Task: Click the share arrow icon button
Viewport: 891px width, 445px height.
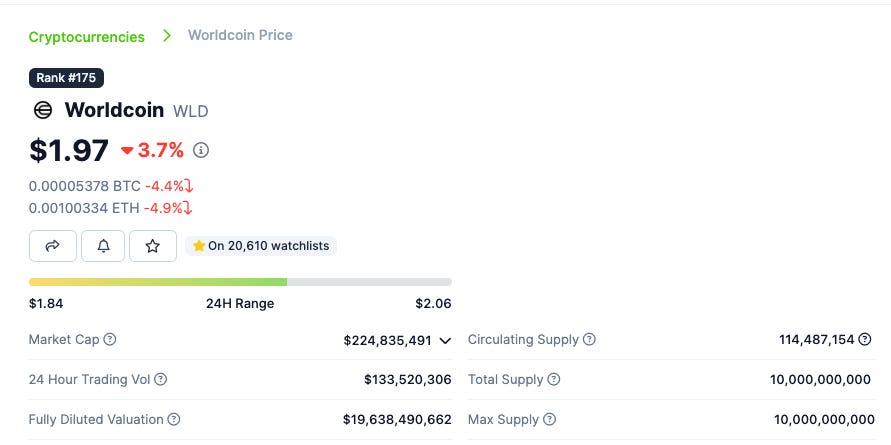Action: pos(53,245)
